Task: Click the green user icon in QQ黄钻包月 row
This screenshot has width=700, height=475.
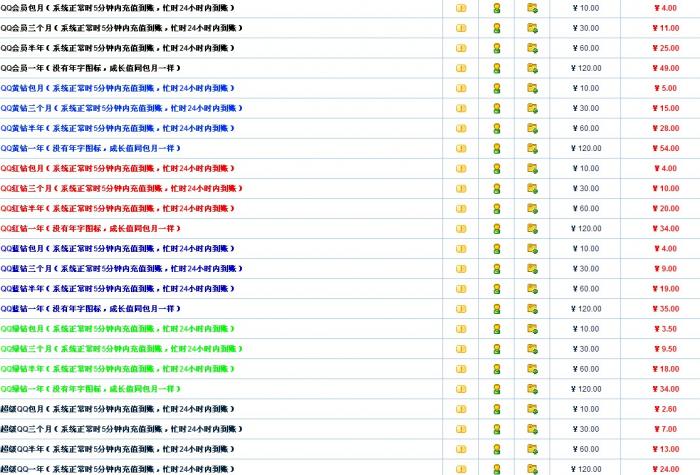Action: 496,88
